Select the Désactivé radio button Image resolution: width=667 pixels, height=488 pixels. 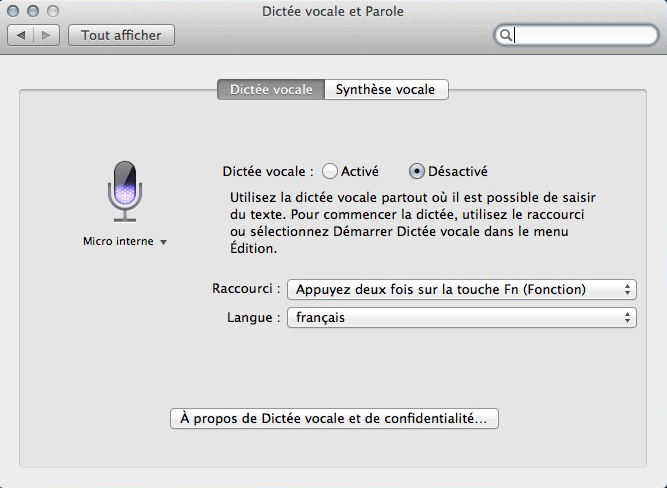[x=417, y=171]
